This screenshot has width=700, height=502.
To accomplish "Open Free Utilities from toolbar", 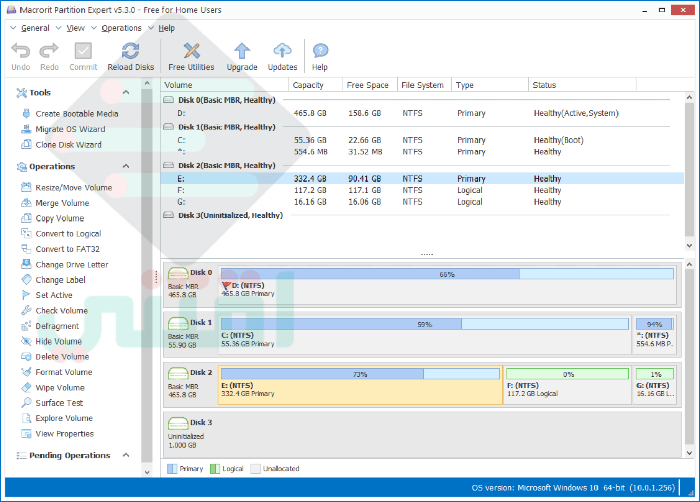I will 192,51.
